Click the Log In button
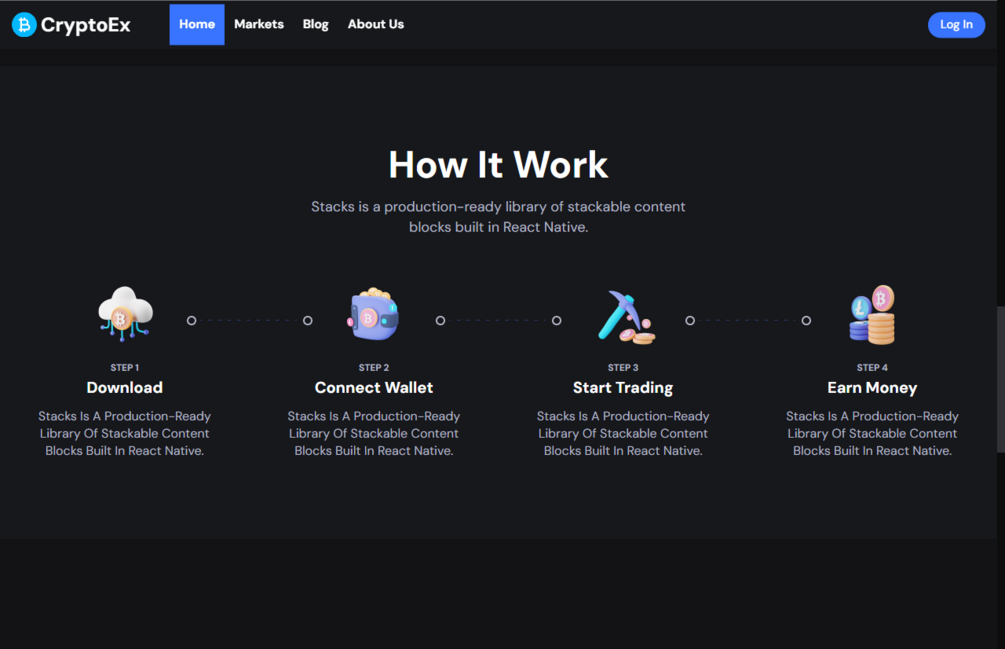This screenshot has width=1005, height=649. coord(956,24)
